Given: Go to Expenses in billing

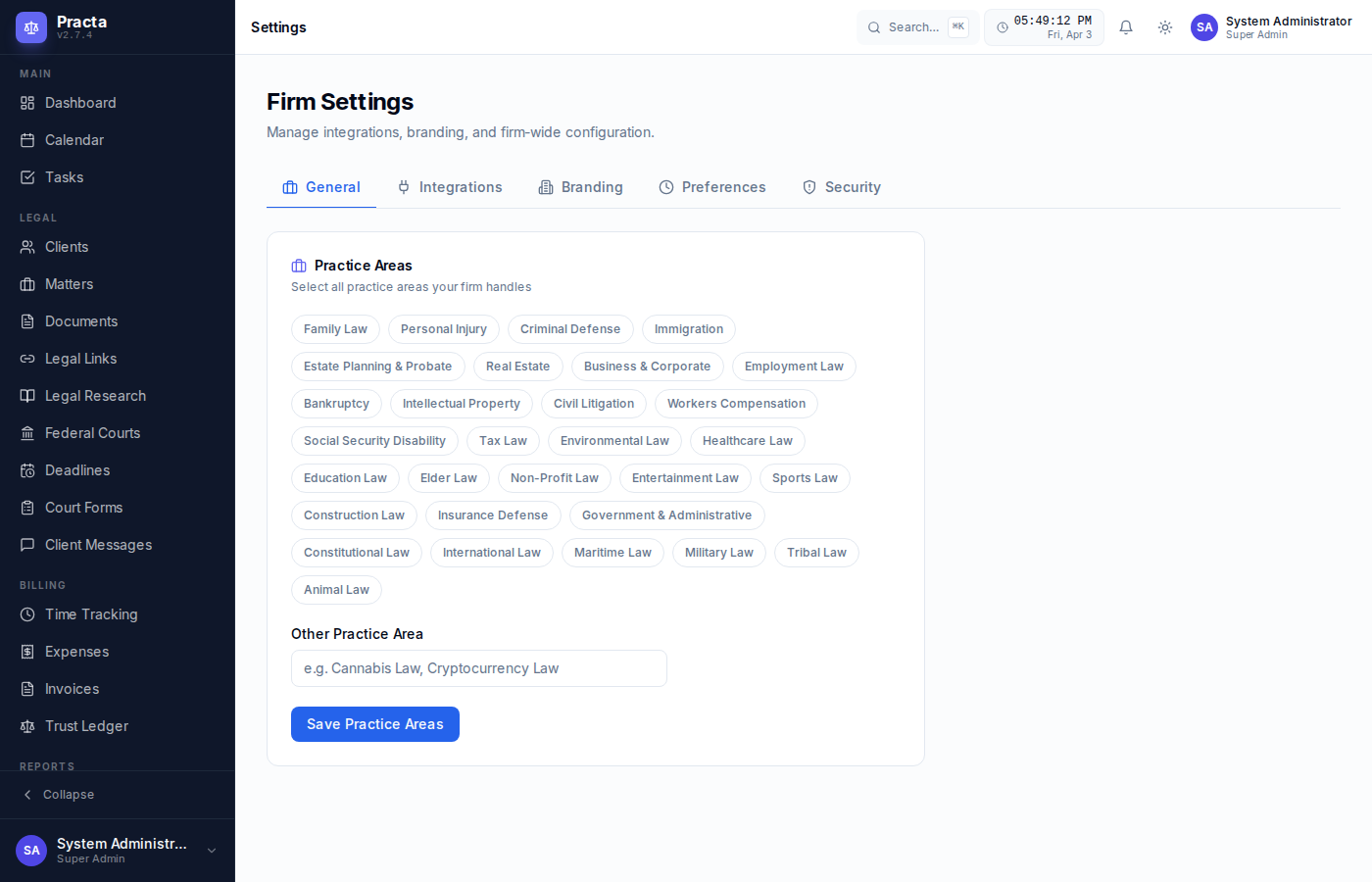Looking at the screenshot, I should (x=118, y=652).
